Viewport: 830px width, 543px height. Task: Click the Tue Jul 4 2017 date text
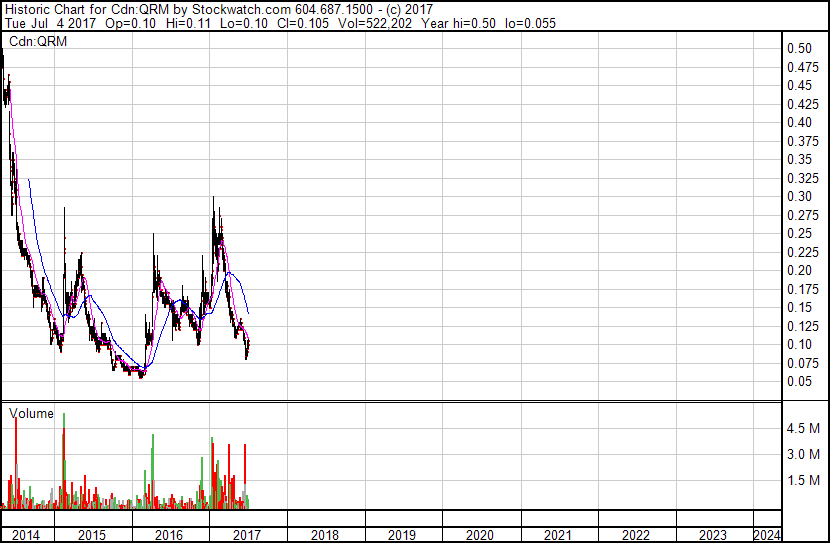click(50, 23)
